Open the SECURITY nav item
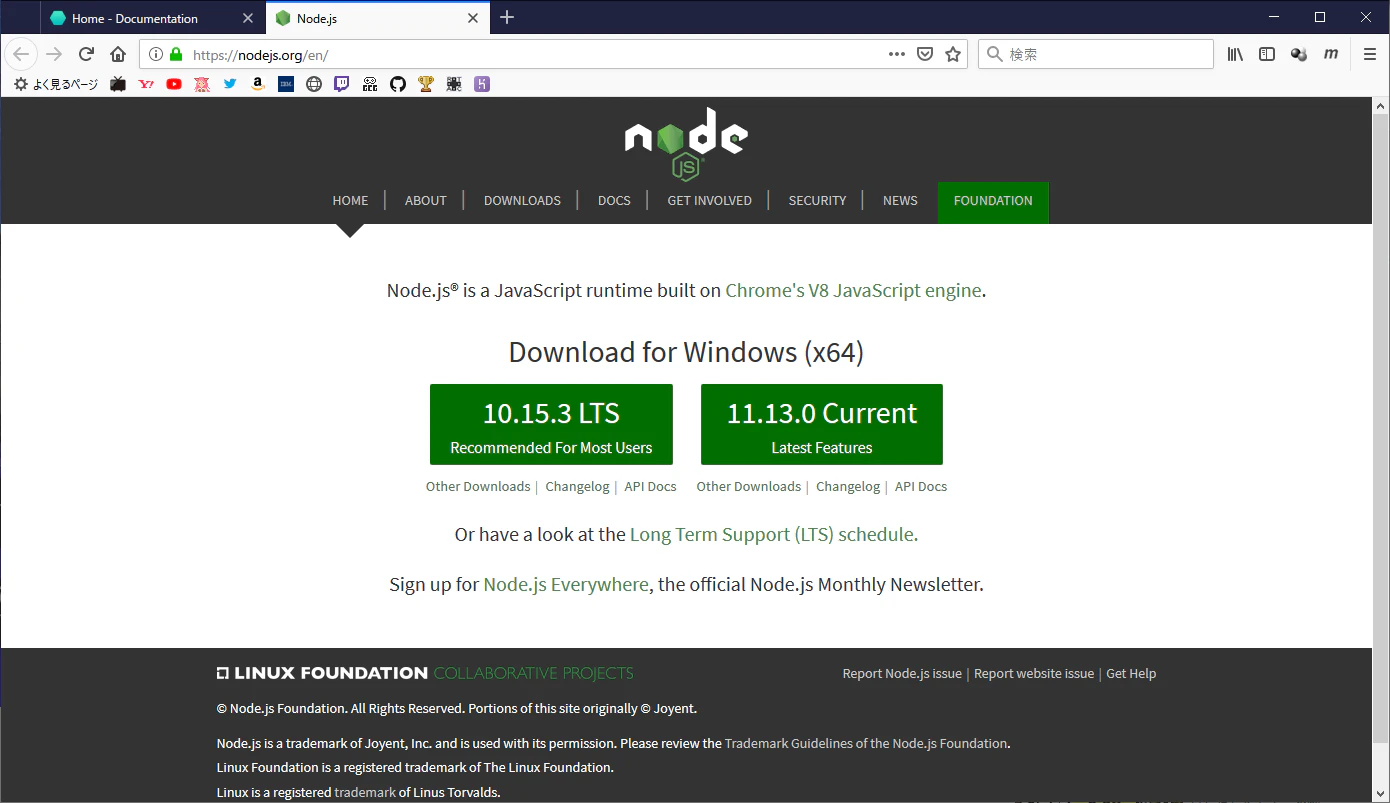 (x=817, y=201)
